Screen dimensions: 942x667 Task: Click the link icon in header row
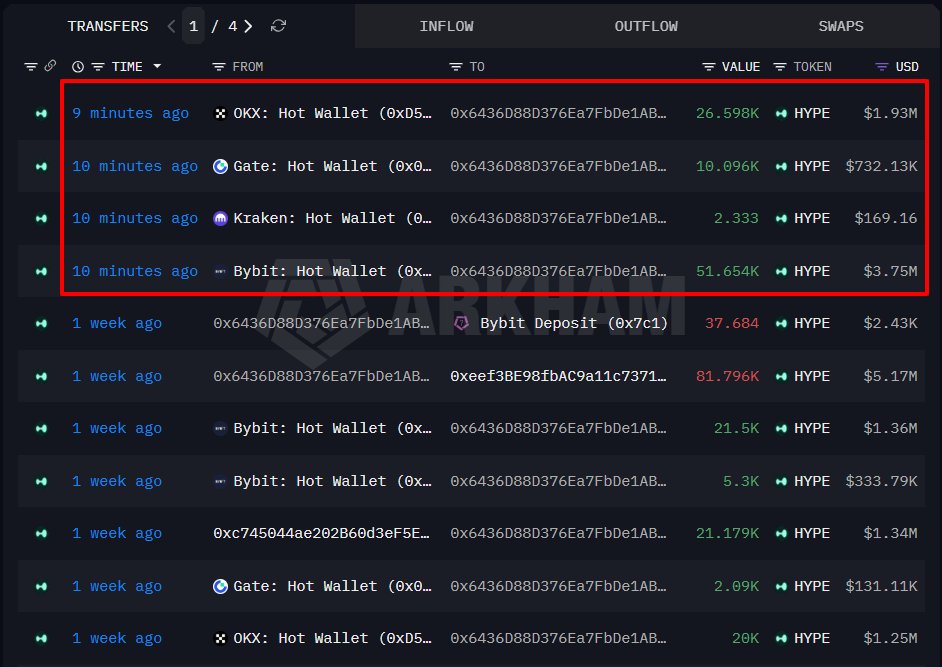[x=50, y=65]
